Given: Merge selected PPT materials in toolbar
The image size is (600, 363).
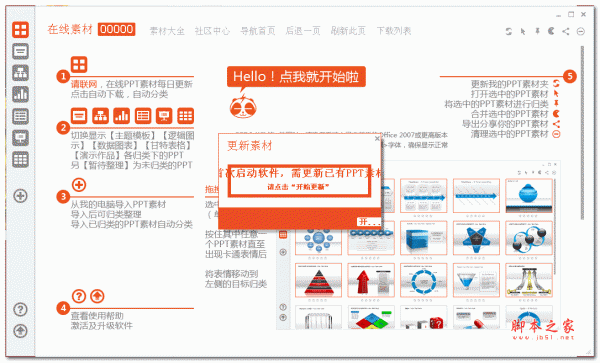Looking at the screenshot, I should coord(551,31).
